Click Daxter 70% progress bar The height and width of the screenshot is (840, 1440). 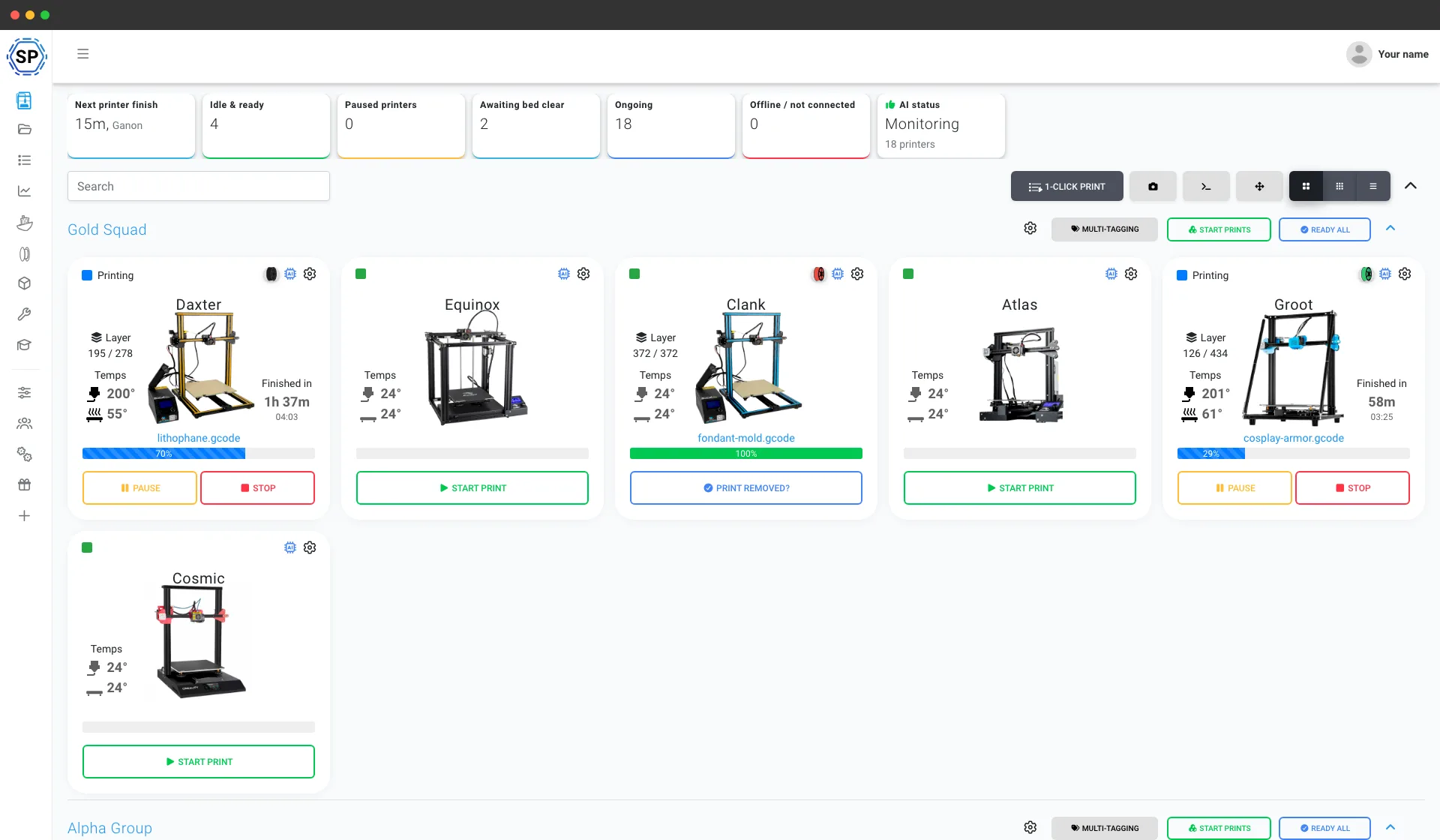click(x=199, y=454)
